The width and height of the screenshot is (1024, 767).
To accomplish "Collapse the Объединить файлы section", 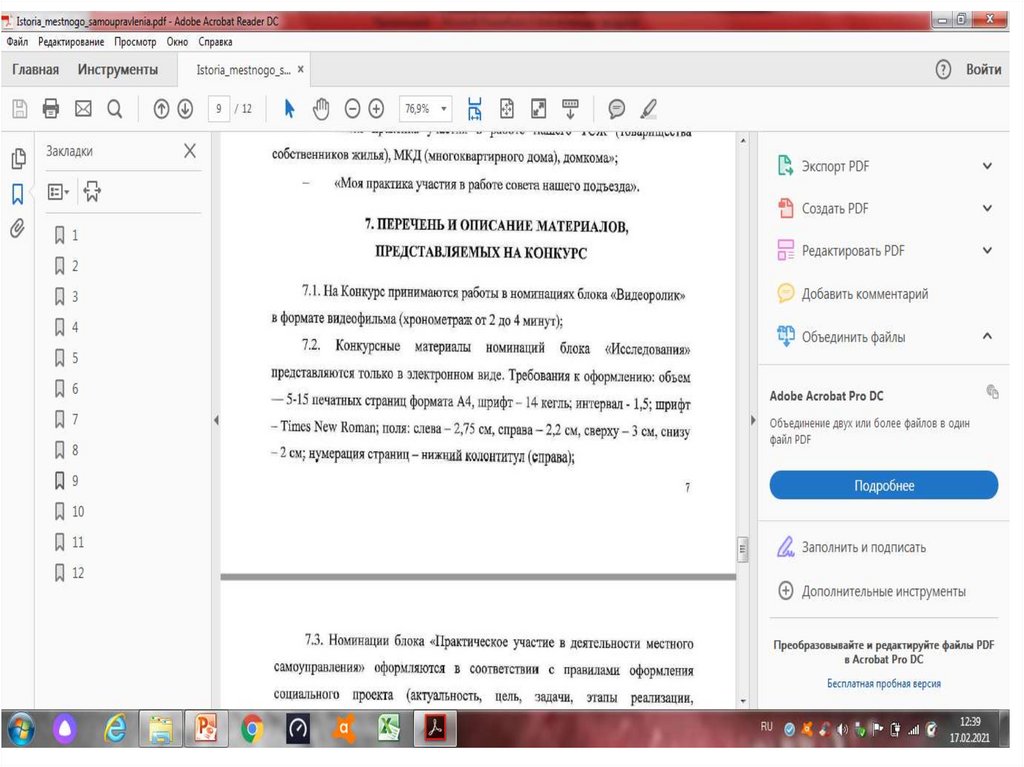I will [987, 337].
